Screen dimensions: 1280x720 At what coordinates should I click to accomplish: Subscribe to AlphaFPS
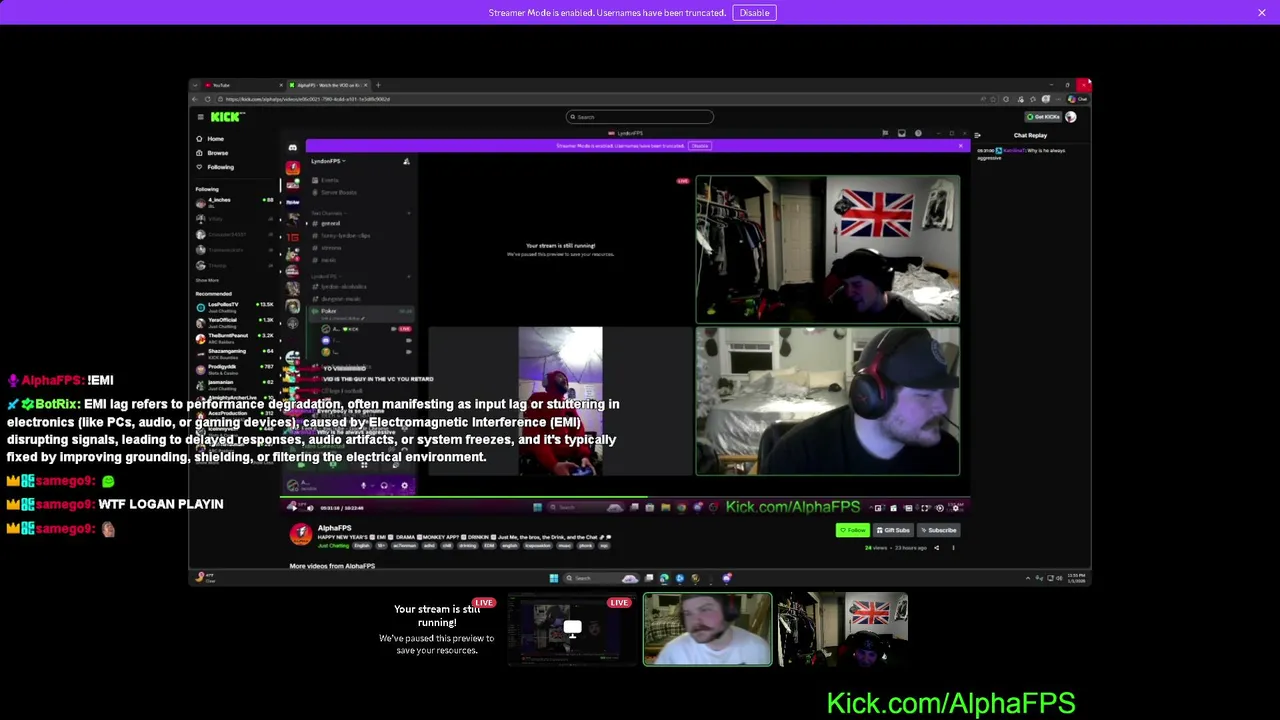[938, 530]
